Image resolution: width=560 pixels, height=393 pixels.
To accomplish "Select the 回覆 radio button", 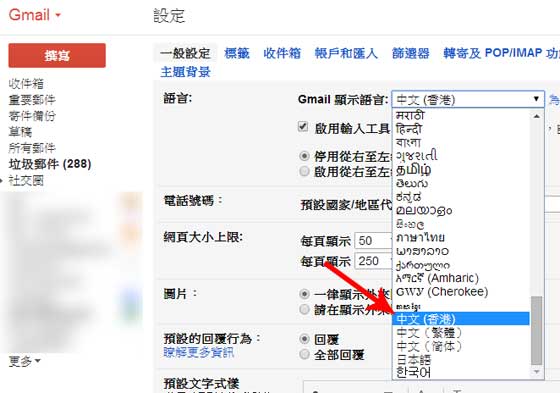I will tap(304, 338).
